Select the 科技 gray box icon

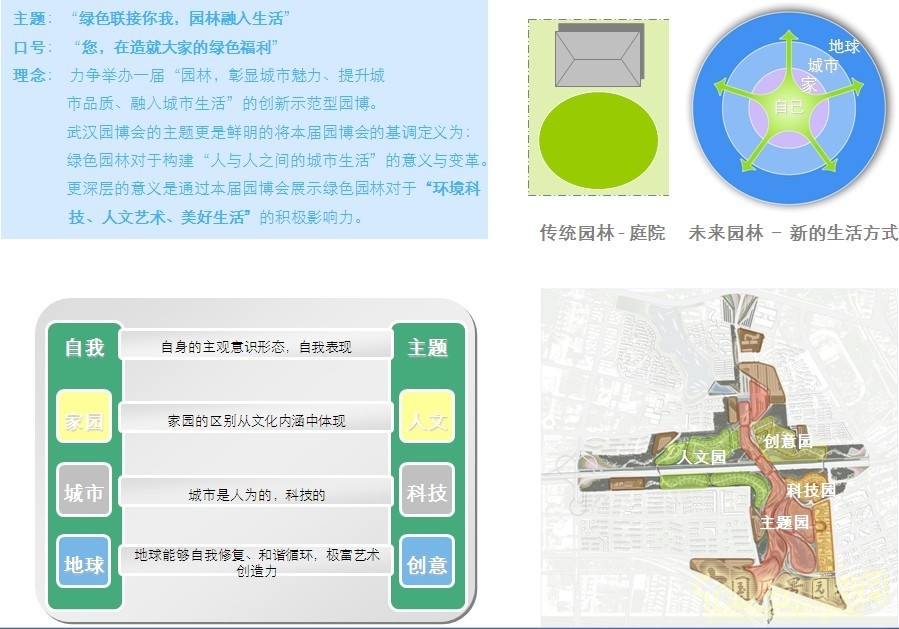426,492
